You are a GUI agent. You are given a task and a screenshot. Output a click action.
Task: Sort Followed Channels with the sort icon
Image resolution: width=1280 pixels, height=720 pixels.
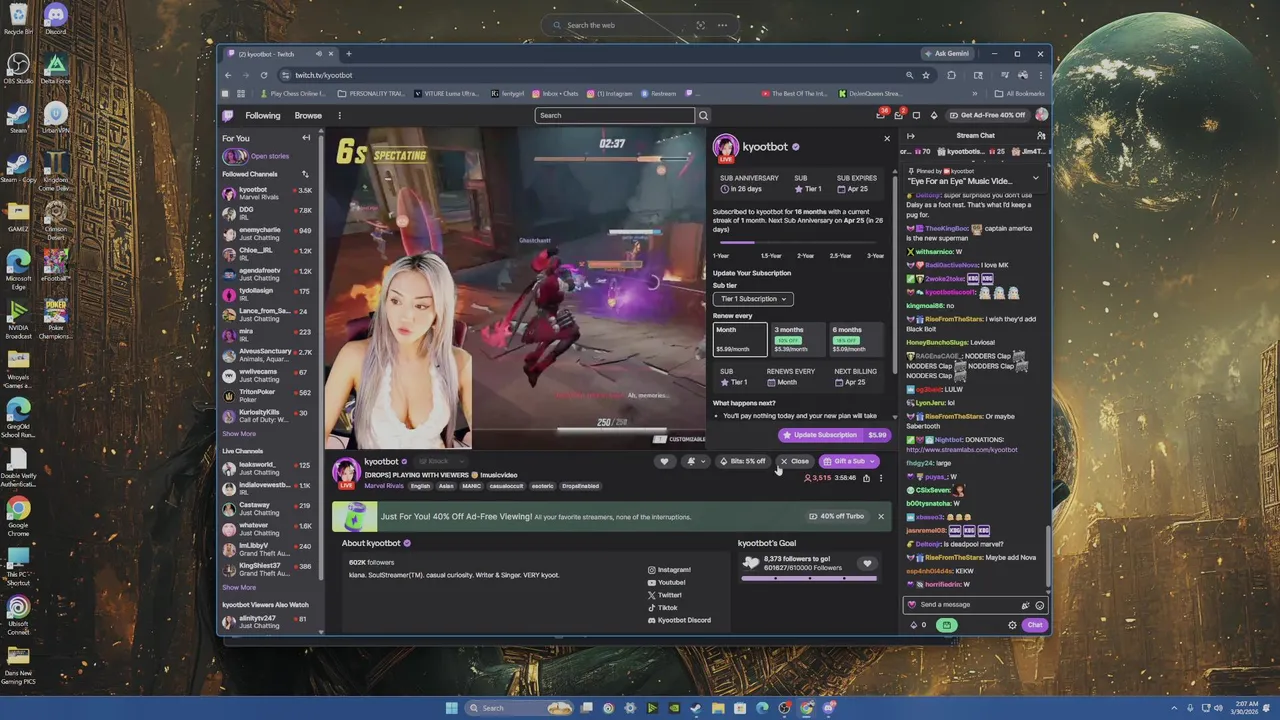coord(305,174)
